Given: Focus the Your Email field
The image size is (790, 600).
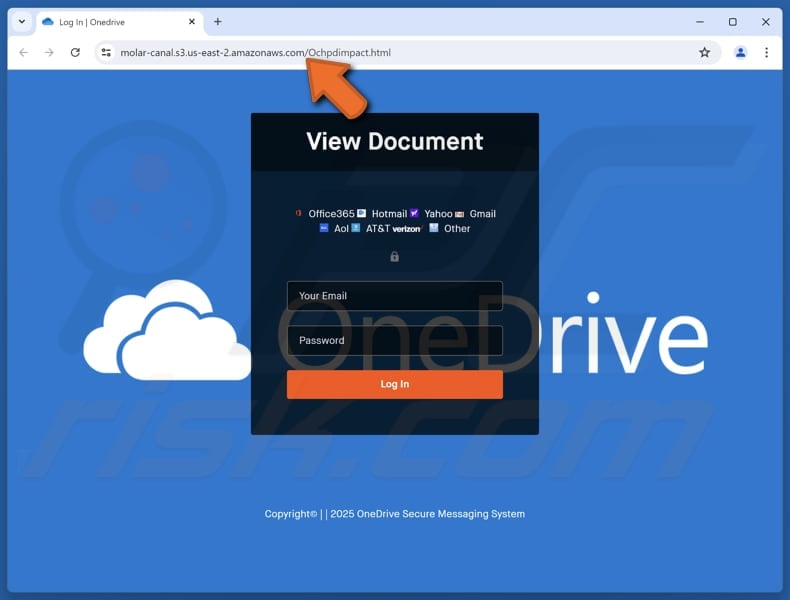Looking at the screenshot, I should [394, 296].
